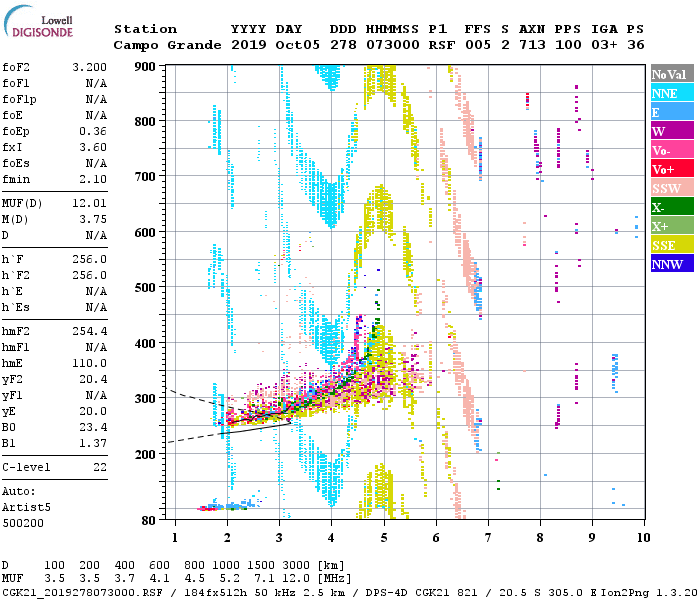Click the MUF 12.0 MHz table entry
The height and width of the screenshot is (600, 700).
pos(296,579)
